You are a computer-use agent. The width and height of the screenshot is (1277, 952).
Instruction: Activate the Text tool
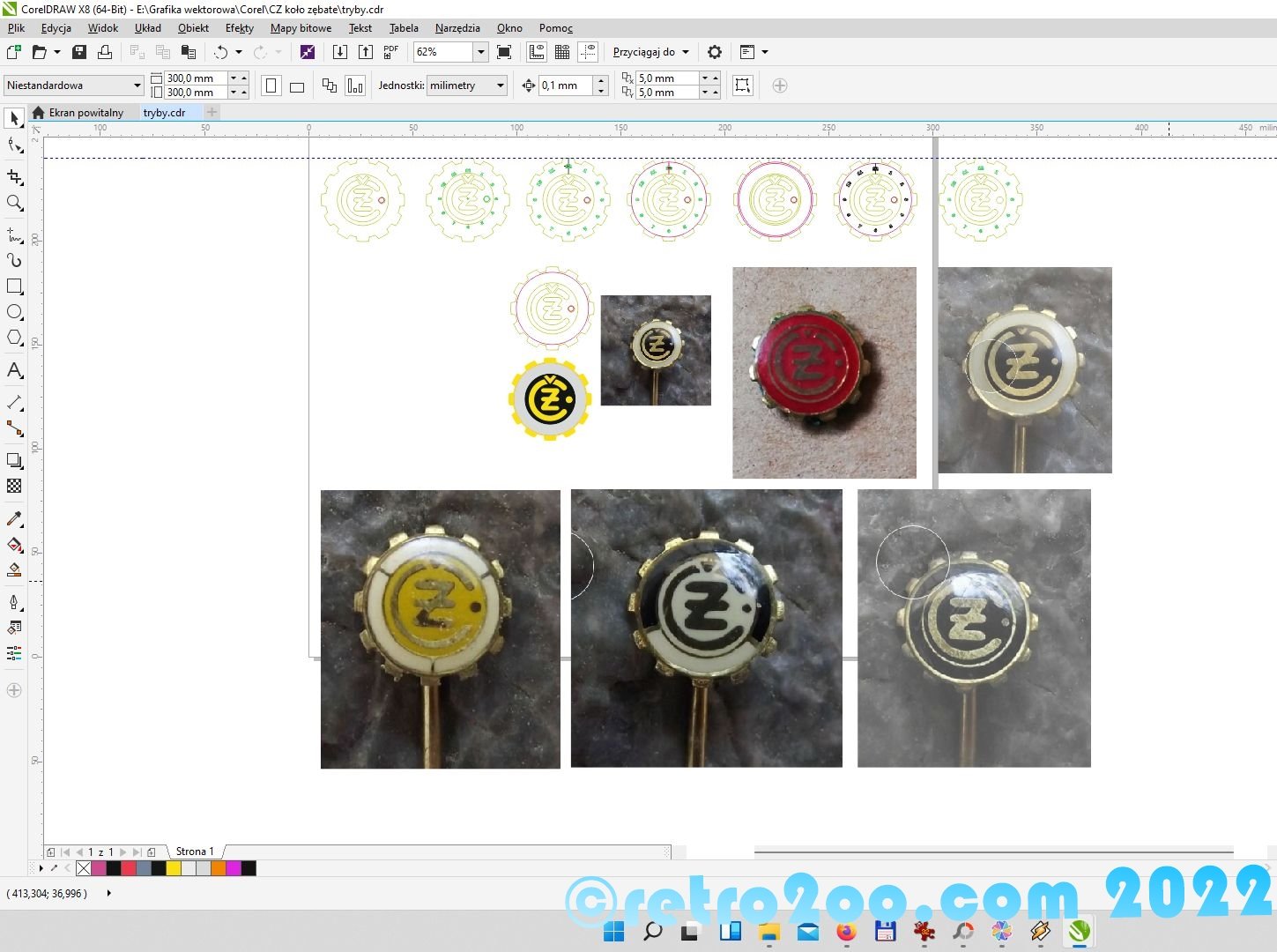(14, 370)
